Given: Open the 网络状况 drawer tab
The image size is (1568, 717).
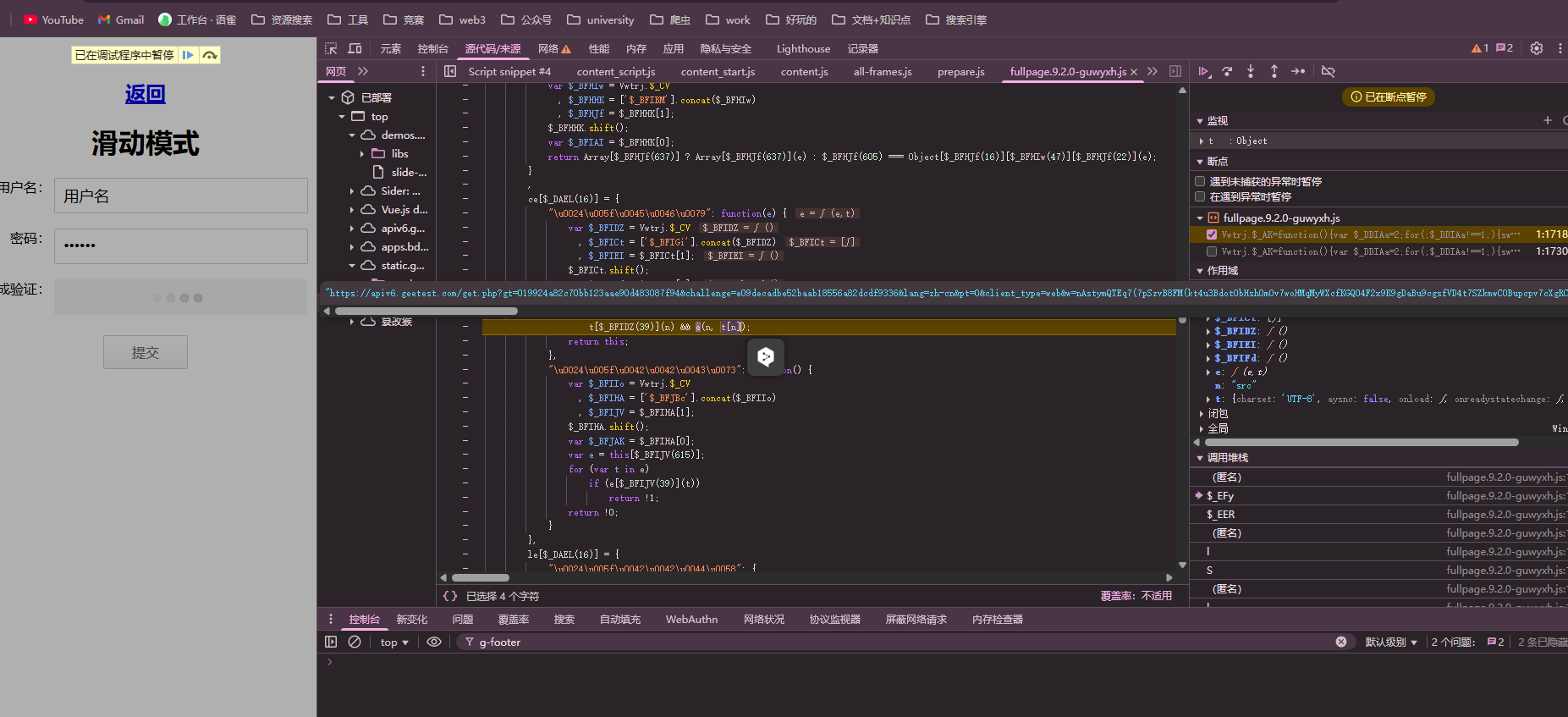Looking at the screenshot, I should (x=764, y=620).
